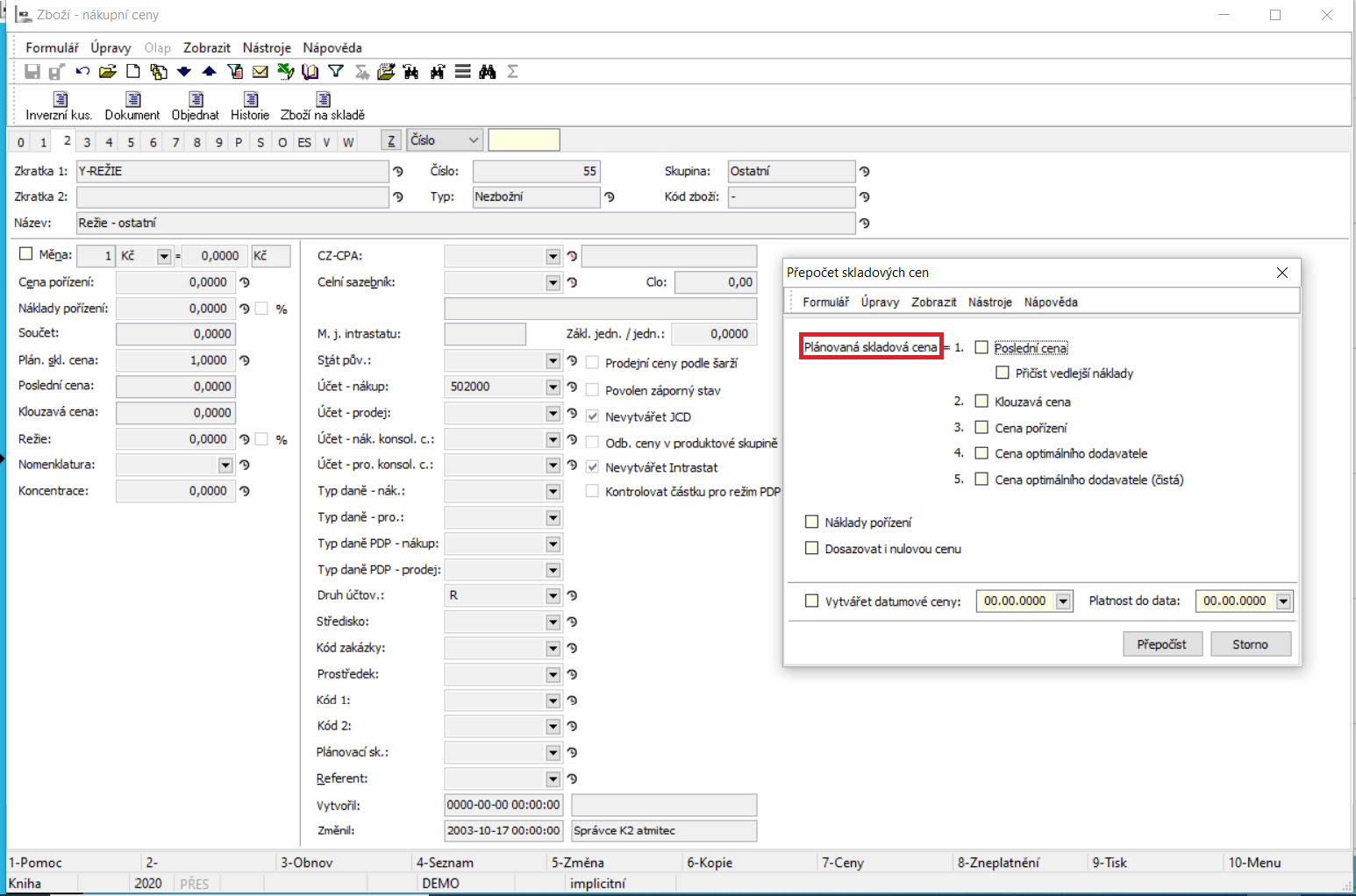
Task: Expand the Účet - nákup dropdown
Action: (553, 387)
